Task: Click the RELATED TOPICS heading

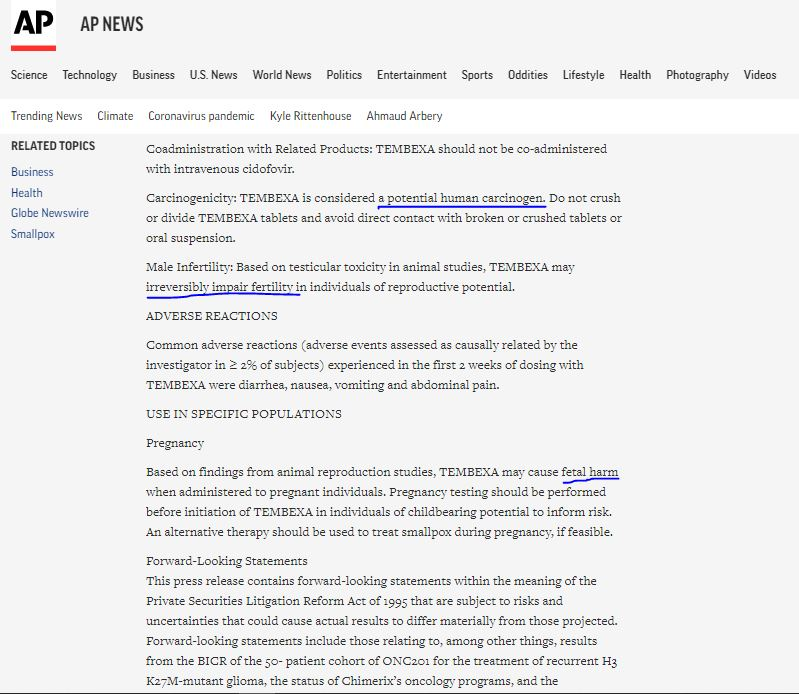Action: (53, 146)
